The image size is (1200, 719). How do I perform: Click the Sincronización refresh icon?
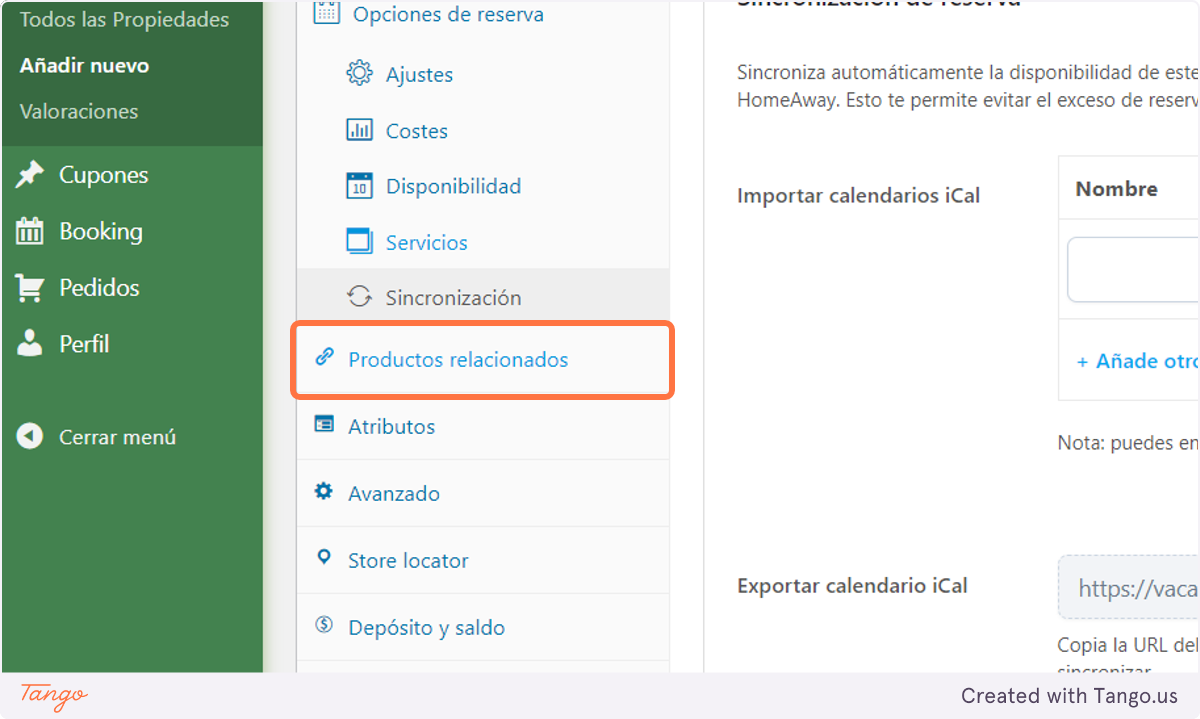point(359,297)
